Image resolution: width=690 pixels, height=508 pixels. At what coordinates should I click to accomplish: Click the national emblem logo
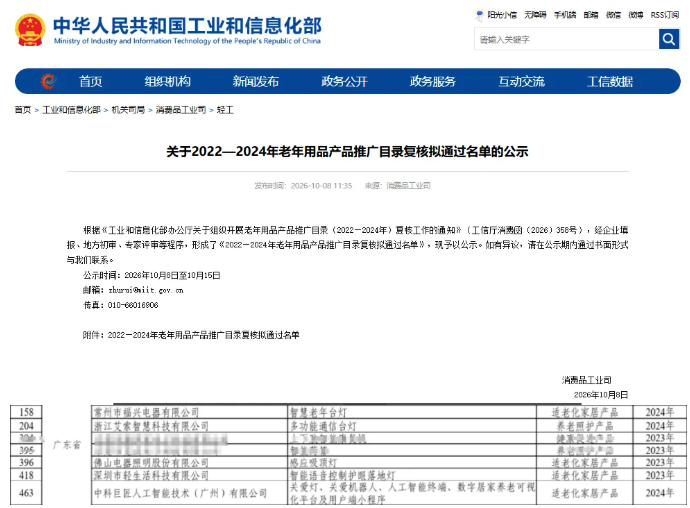[30, 30]
